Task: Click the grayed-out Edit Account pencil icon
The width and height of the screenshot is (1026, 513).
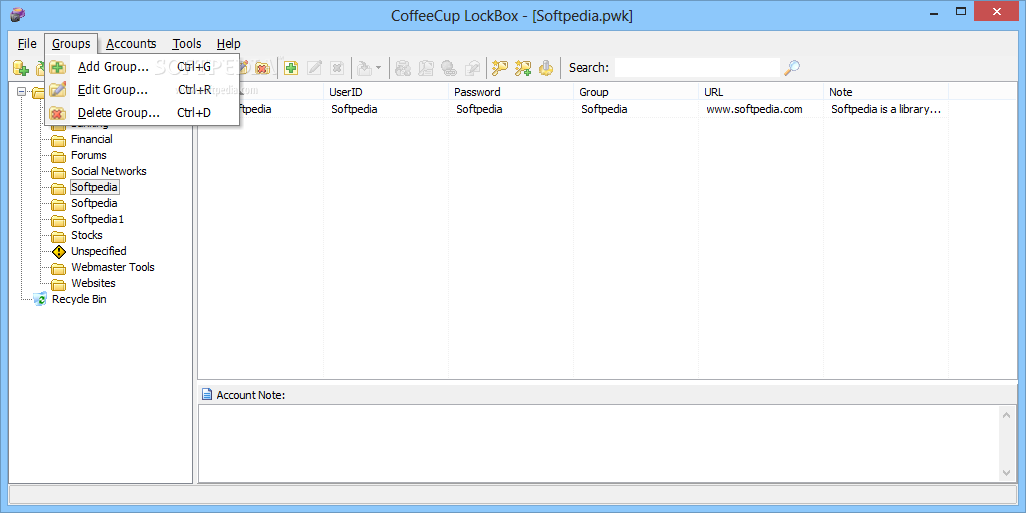Action: pos(314,67)
